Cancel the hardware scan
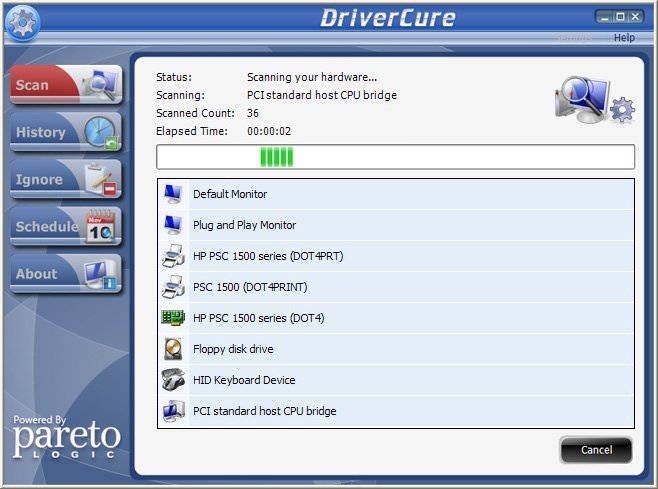Viewport: 658px width, 489px height. pyautogui.click(x=596, y=450)
